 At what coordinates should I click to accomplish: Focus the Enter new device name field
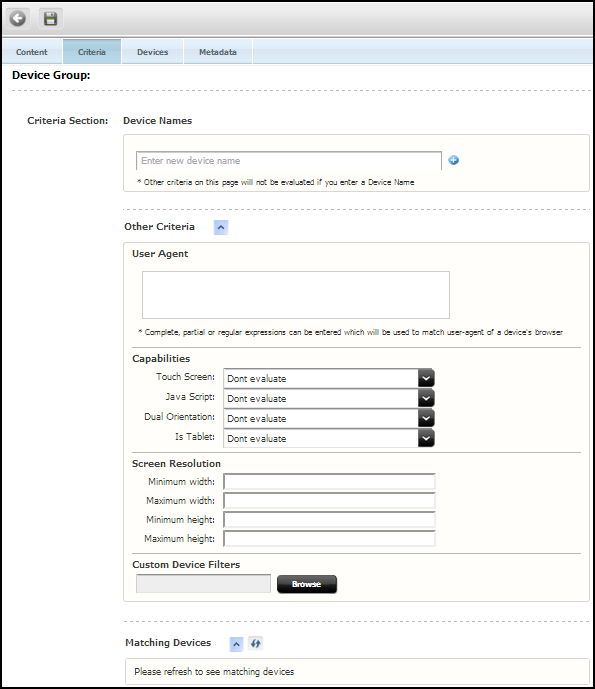pos(289,161)
